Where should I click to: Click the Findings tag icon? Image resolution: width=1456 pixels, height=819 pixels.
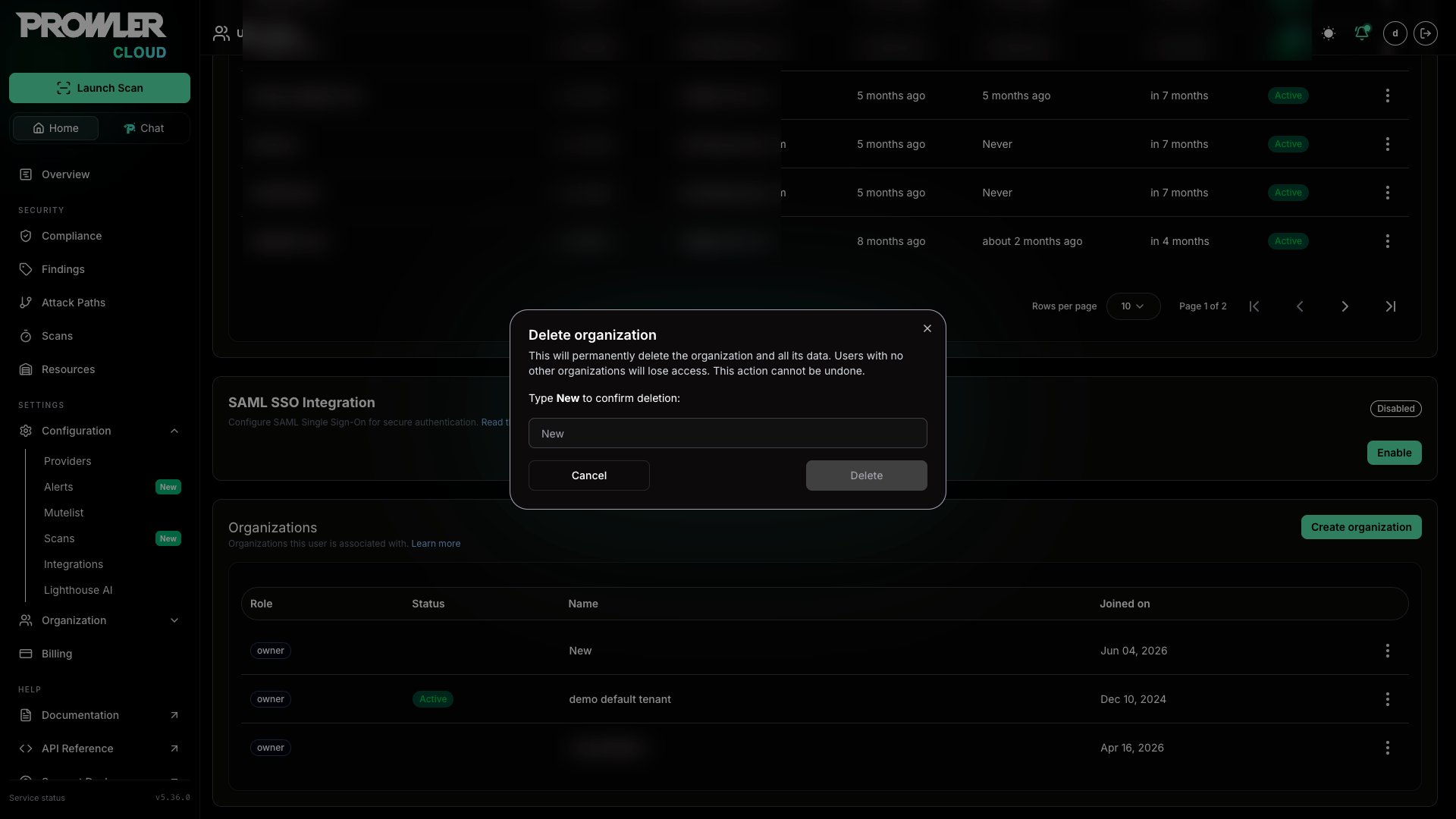click(26, 269)
